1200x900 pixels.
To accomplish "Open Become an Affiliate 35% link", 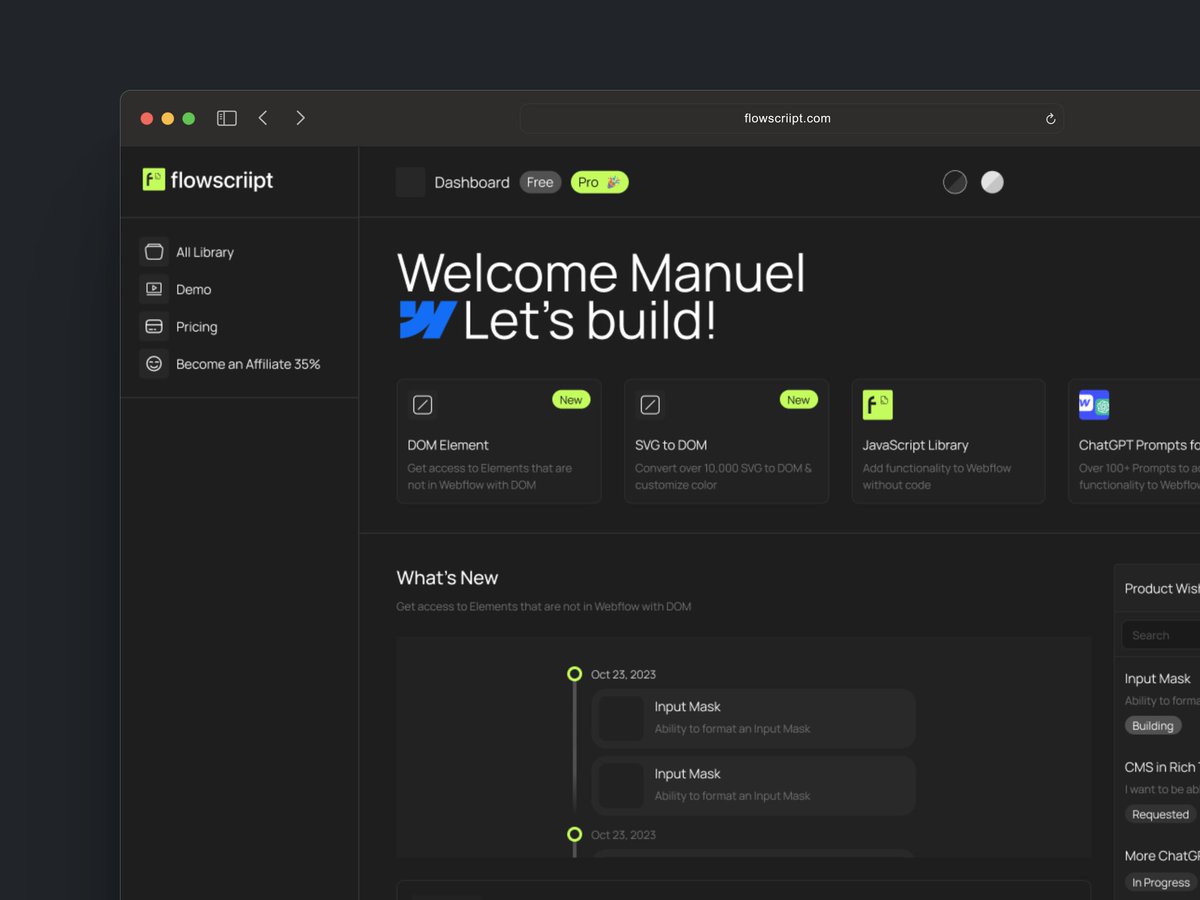I will (248, 364).
